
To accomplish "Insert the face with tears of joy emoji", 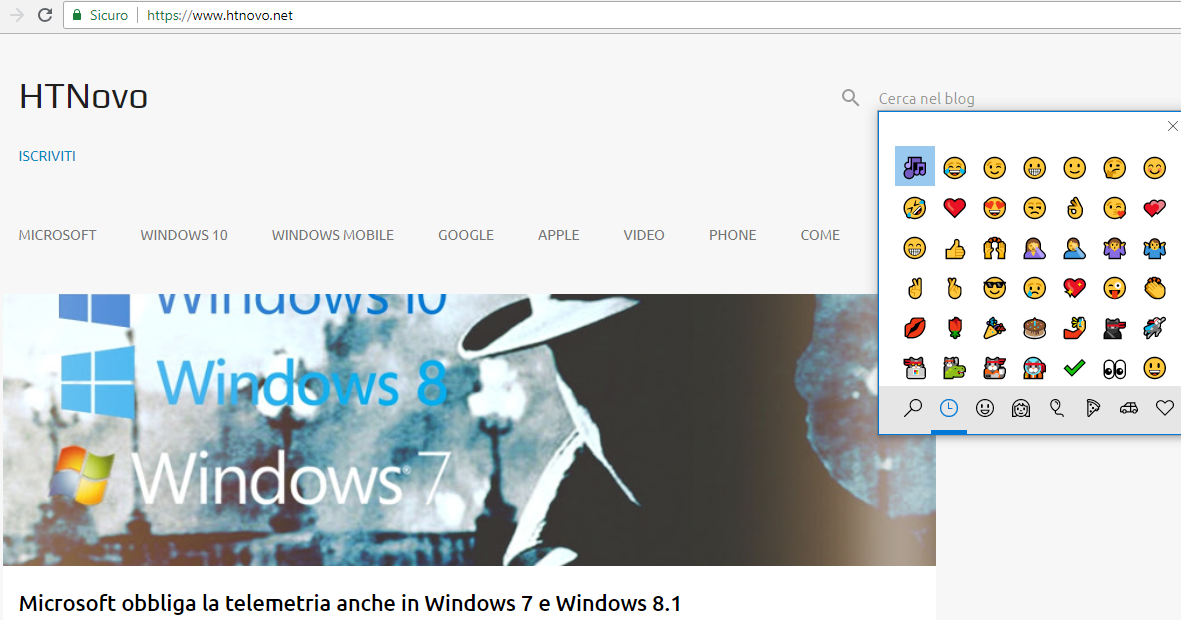I will tap(954, 167).
